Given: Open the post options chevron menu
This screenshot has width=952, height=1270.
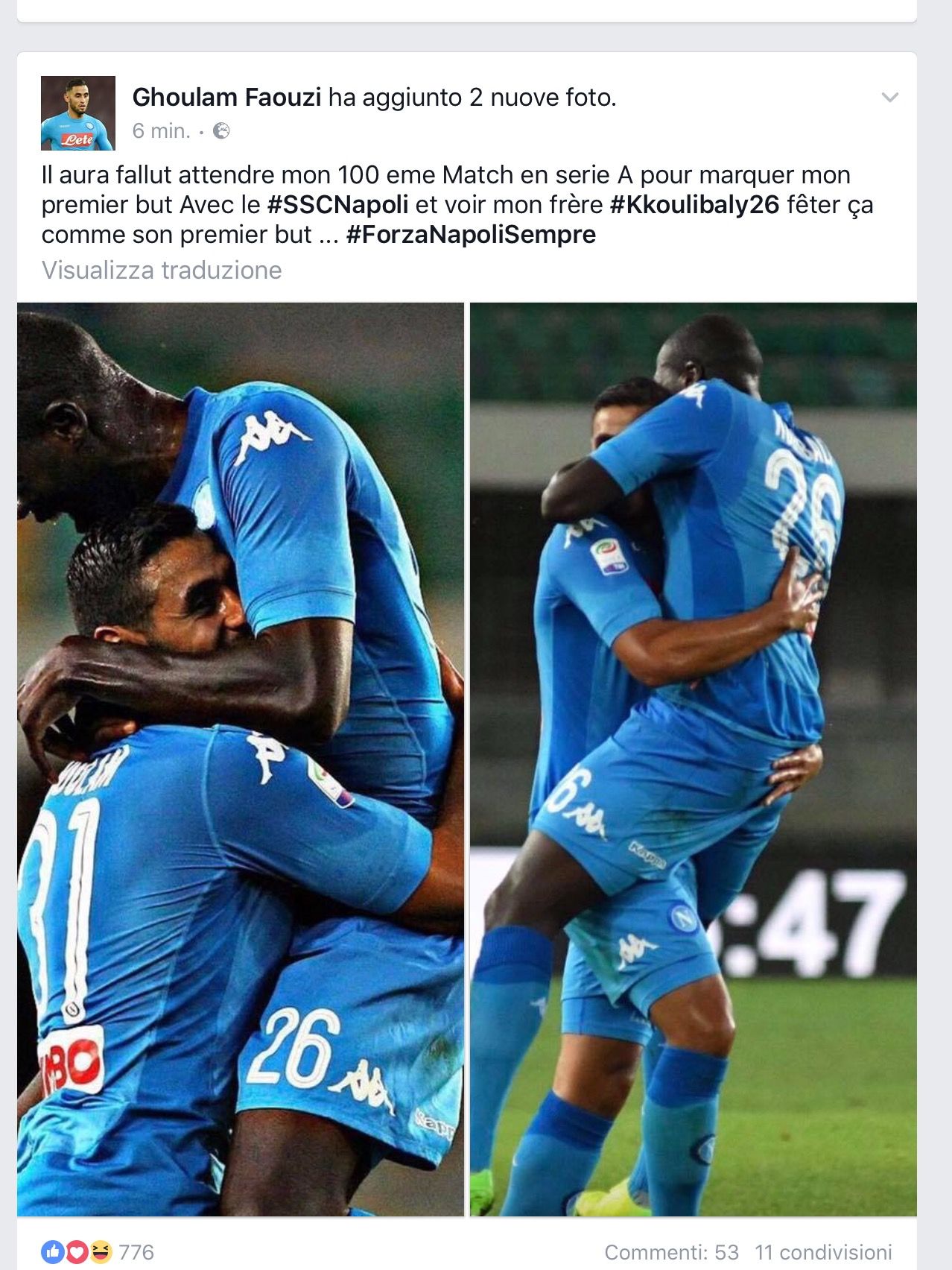Looking at the screenshot, I should [889, 98].
